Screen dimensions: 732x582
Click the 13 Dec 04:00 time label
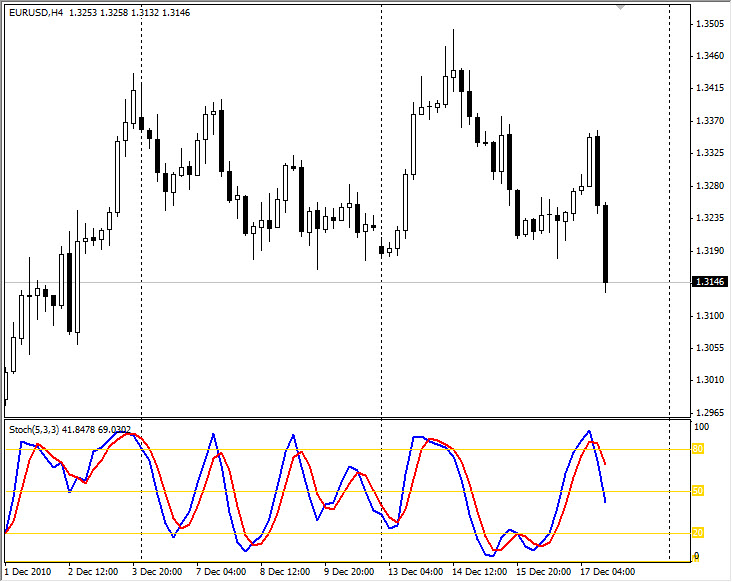[x=415, y=572]
